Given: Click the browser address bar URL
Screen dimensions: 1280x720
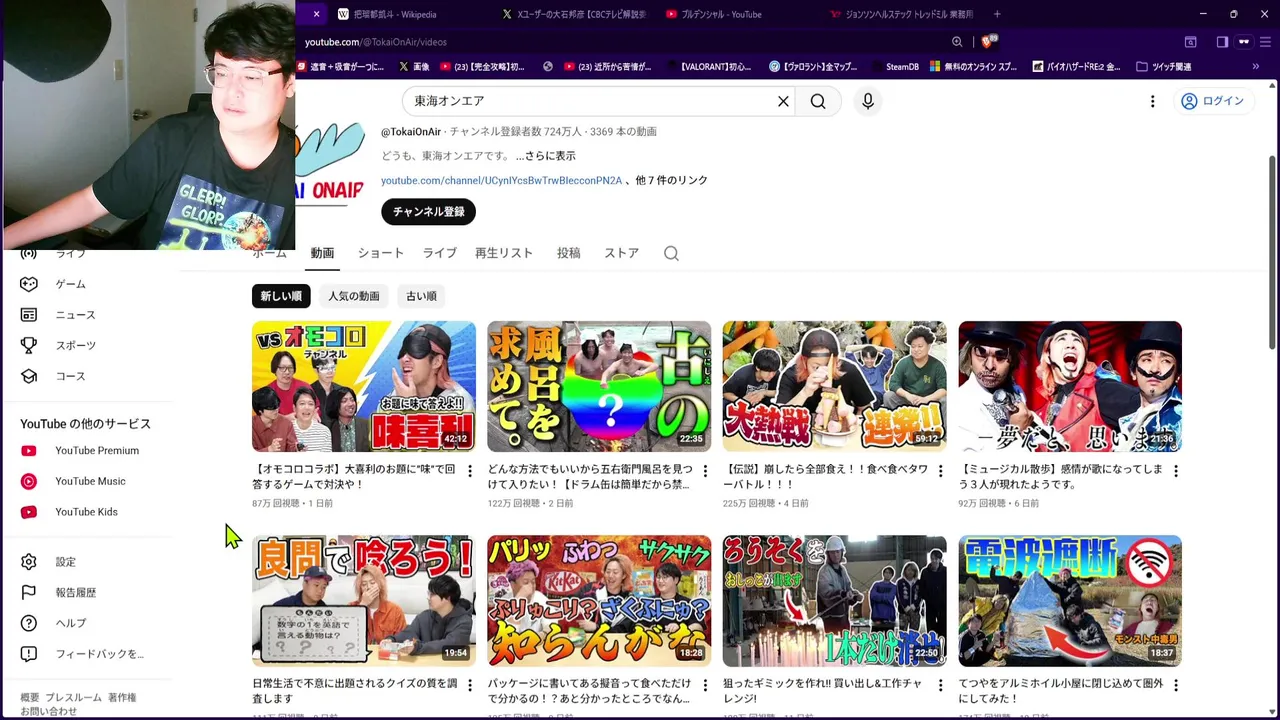Looking at the screenshot, I should pyautogui.click(x=375, y=42).
